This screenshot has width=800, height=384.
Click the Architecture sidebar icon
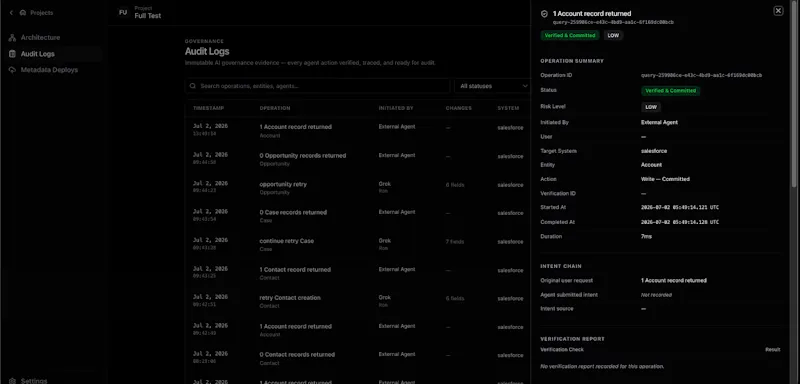tap(12, 38)
